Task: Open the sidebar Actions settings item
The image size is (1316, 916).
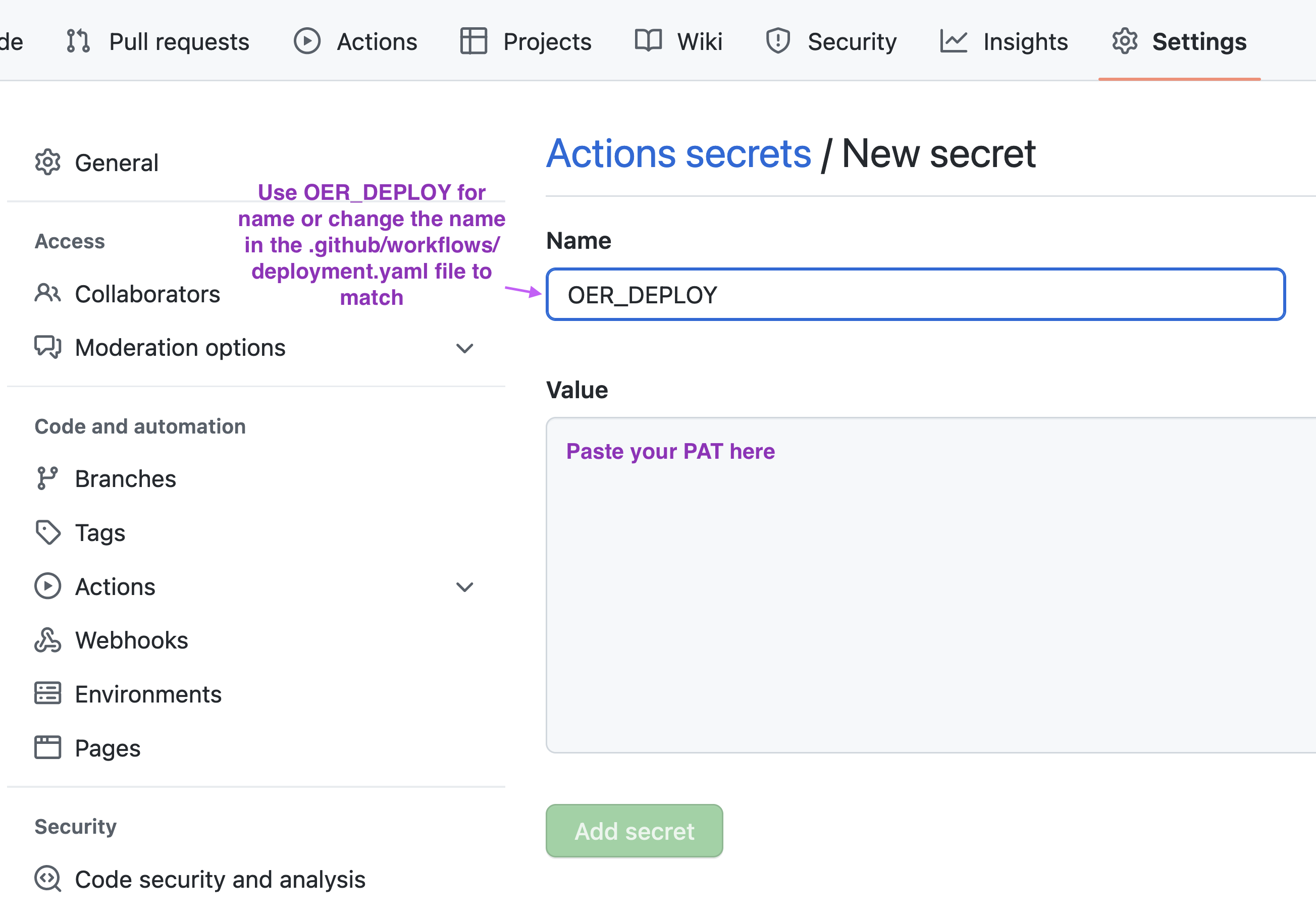Action: pyautogui.click(x=115, y=587)
